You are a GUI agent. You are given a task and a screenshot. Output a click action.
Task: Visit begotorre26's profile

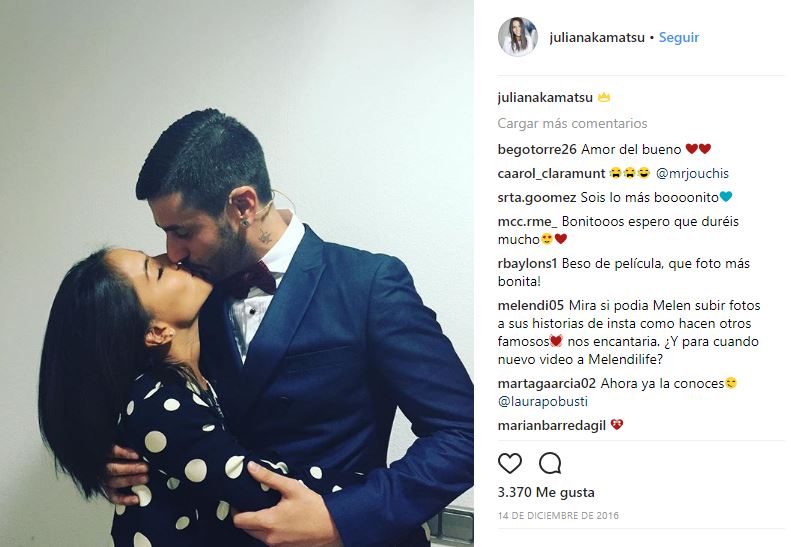point(537,149)
